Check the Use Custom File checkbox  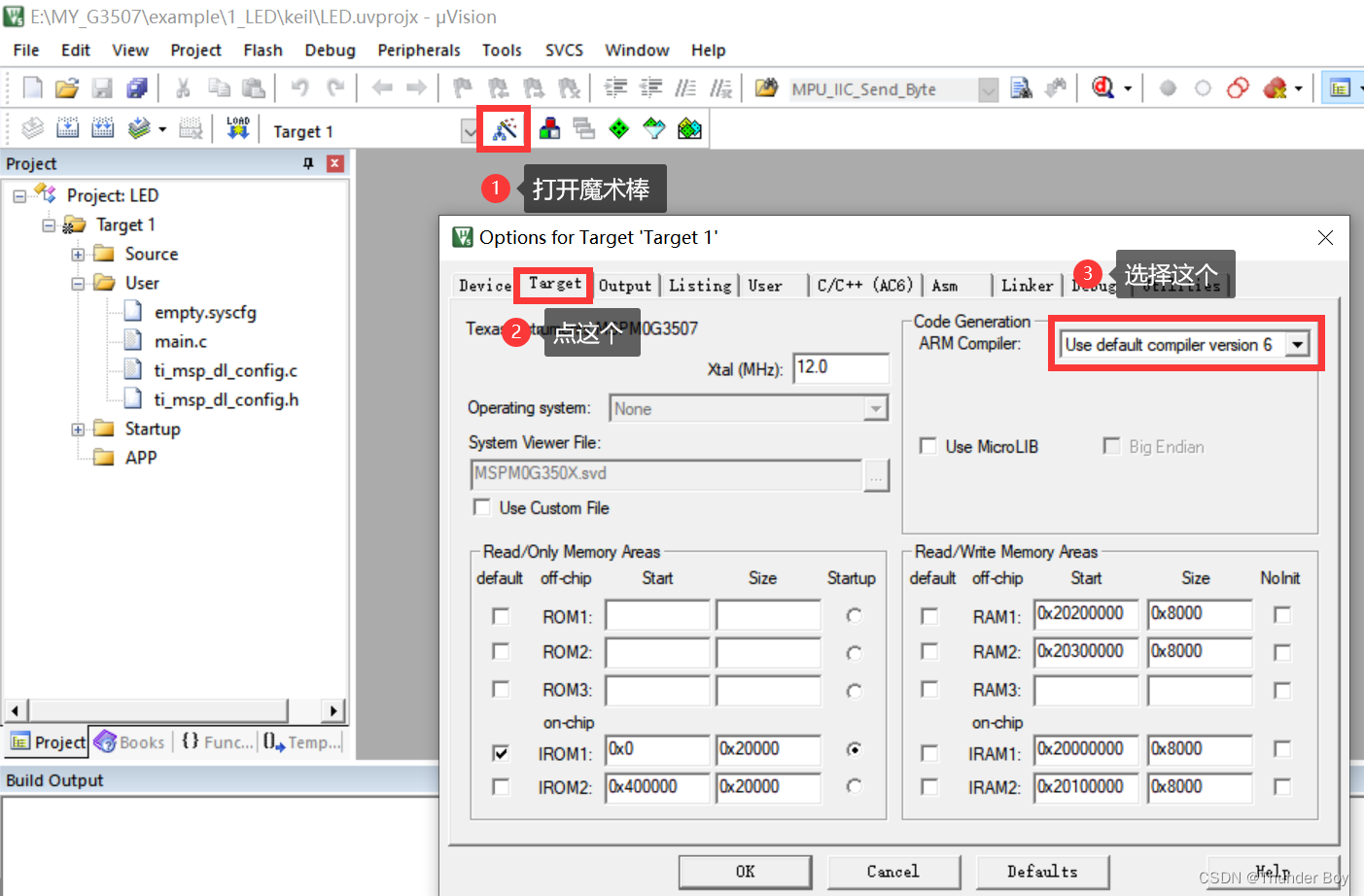pyautogui.click(x=481, y=507)
